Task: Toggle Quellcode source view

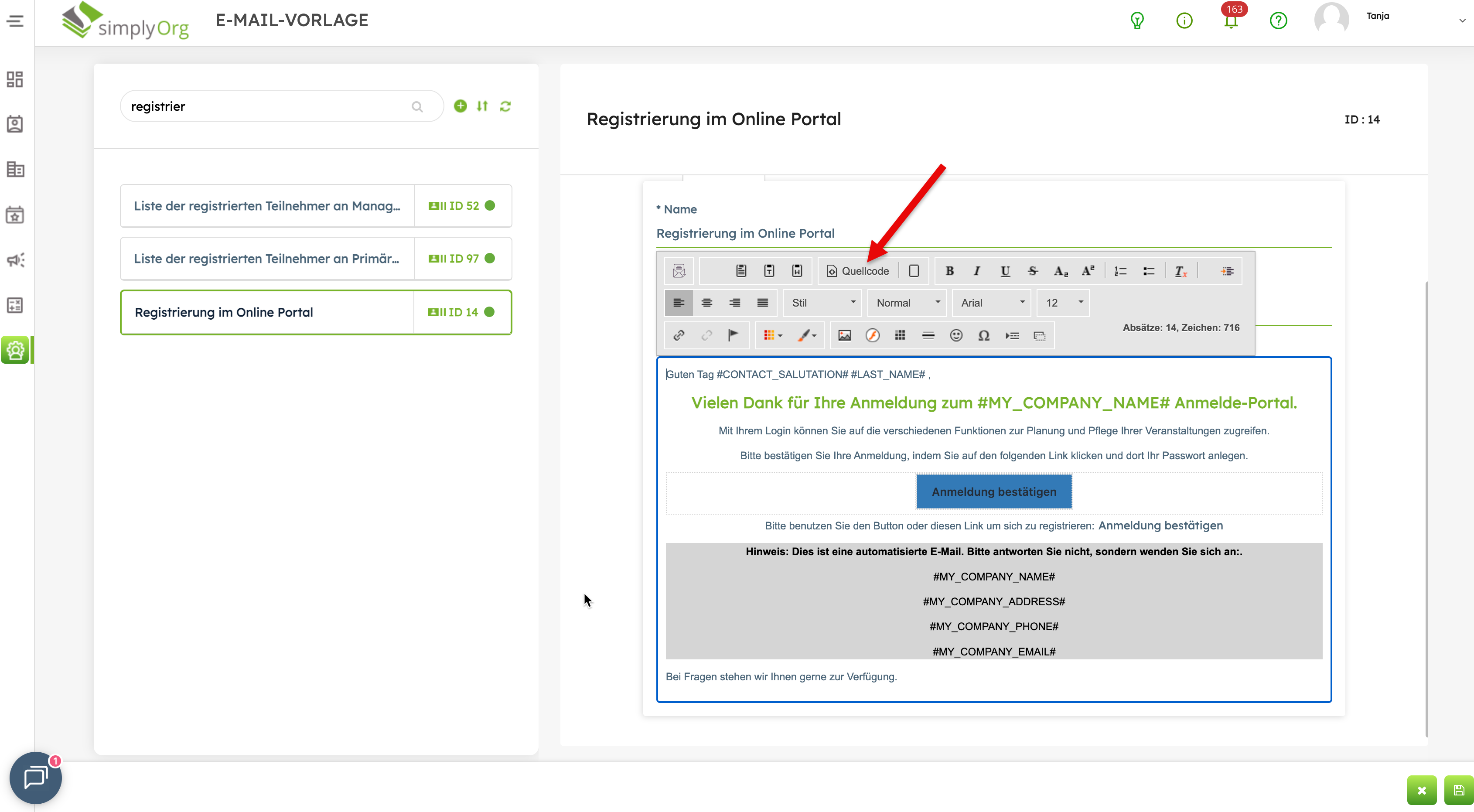Action: click(x=858, y=271)
